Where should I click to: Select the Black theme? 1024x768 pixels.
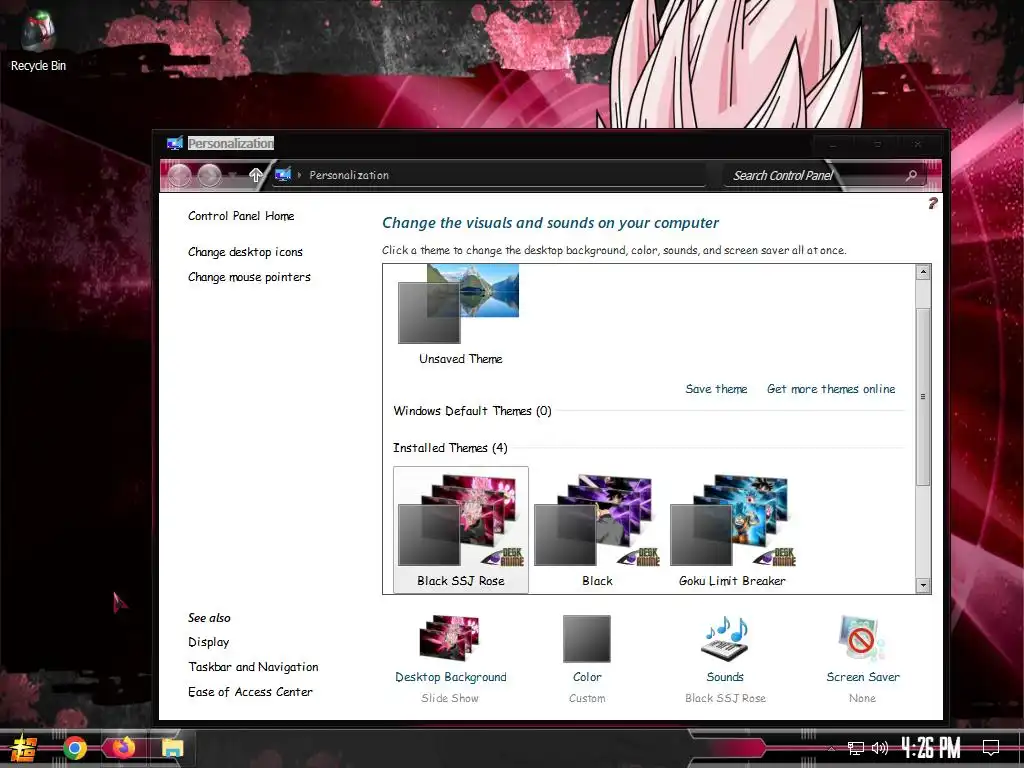pyautogui.click(x=597, y=530)
